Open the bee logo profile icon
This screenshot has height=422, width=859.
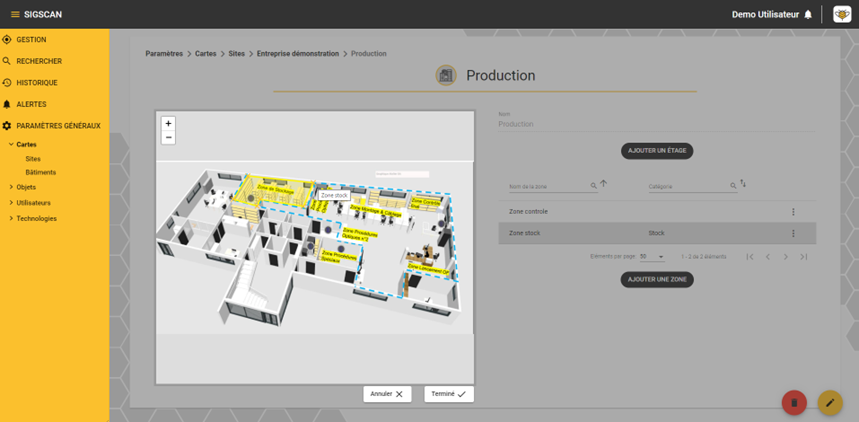pyautogui.click(x=842, y=14)
